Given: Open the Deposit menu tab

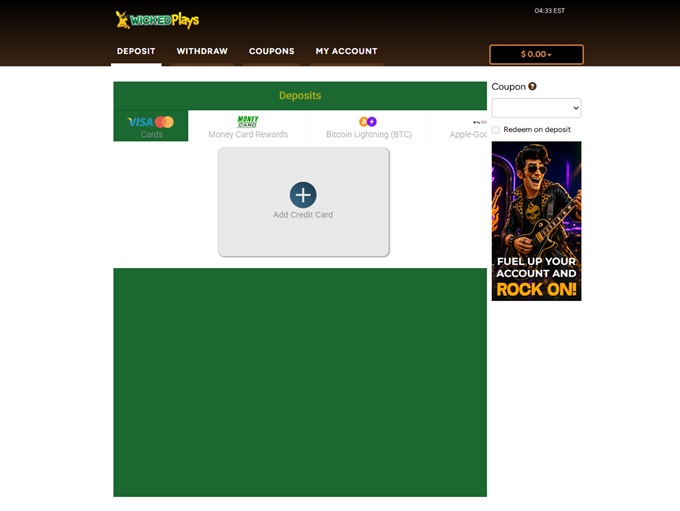Looking at the screenshot, I should [136, 51].
